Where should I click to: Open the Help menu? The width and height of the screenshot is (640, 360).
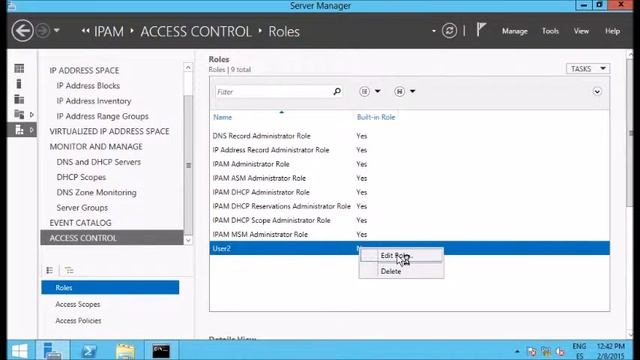click(612, 31)
